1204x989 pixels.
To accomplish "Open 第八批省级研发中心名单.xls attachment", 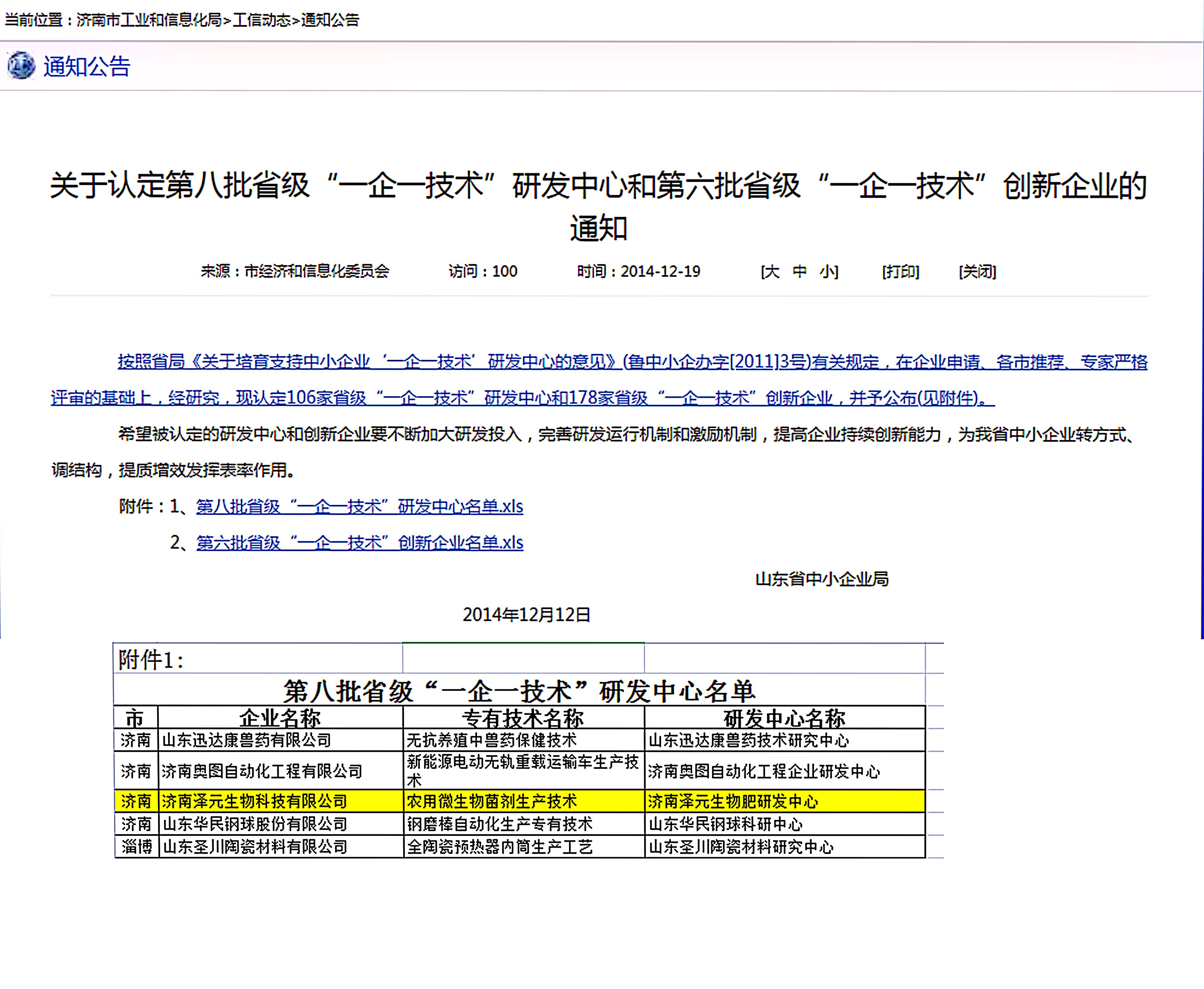I will [359, 506].
